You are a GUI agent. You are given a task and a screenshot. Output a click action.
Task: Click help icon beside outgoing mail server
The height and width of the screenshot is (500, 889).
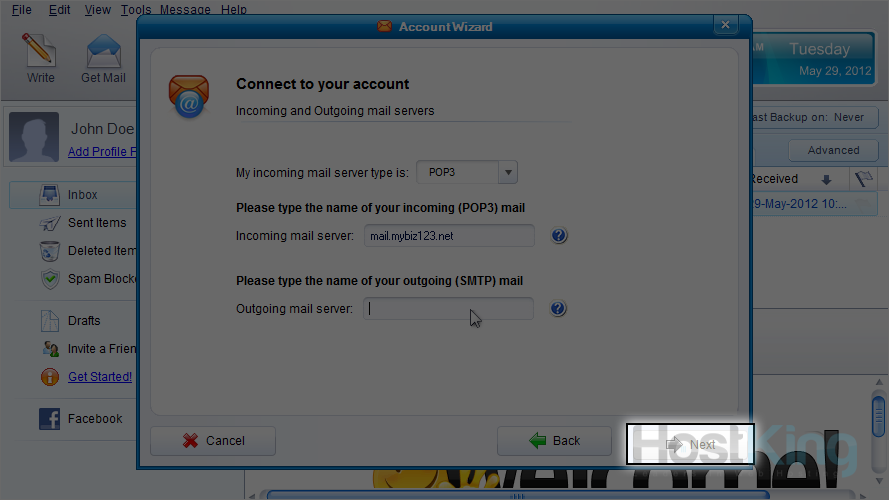[559, 309]
